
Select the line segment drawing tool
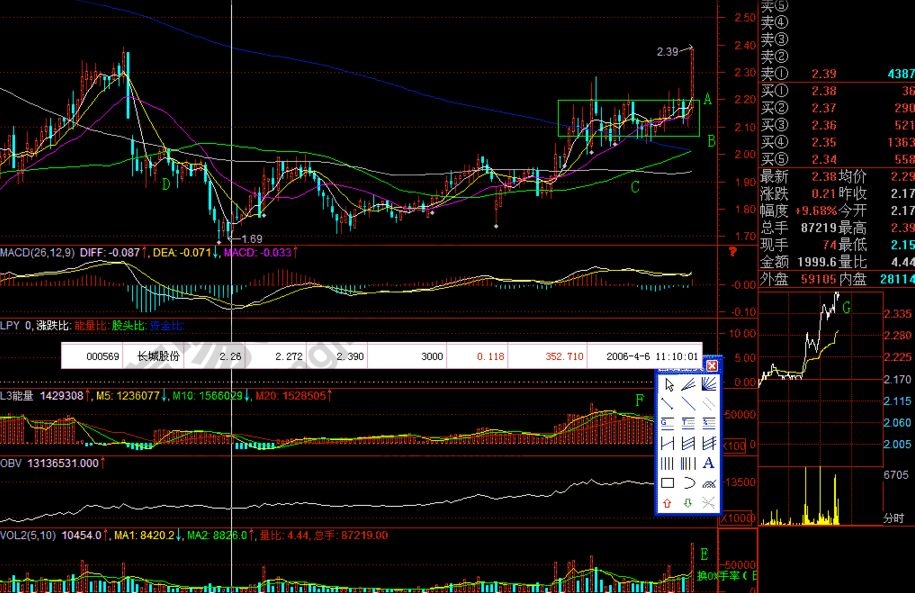[x=666, y=404]
